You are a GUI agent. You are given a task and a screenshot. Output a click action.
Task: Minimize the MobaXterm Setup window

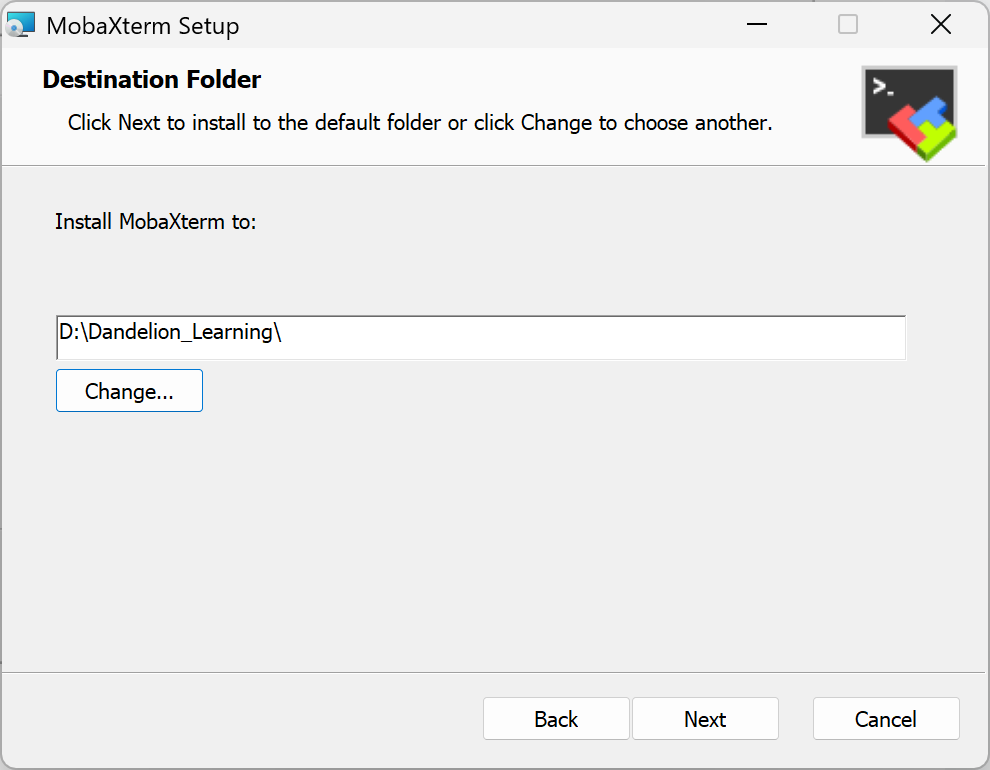(756, 25)
